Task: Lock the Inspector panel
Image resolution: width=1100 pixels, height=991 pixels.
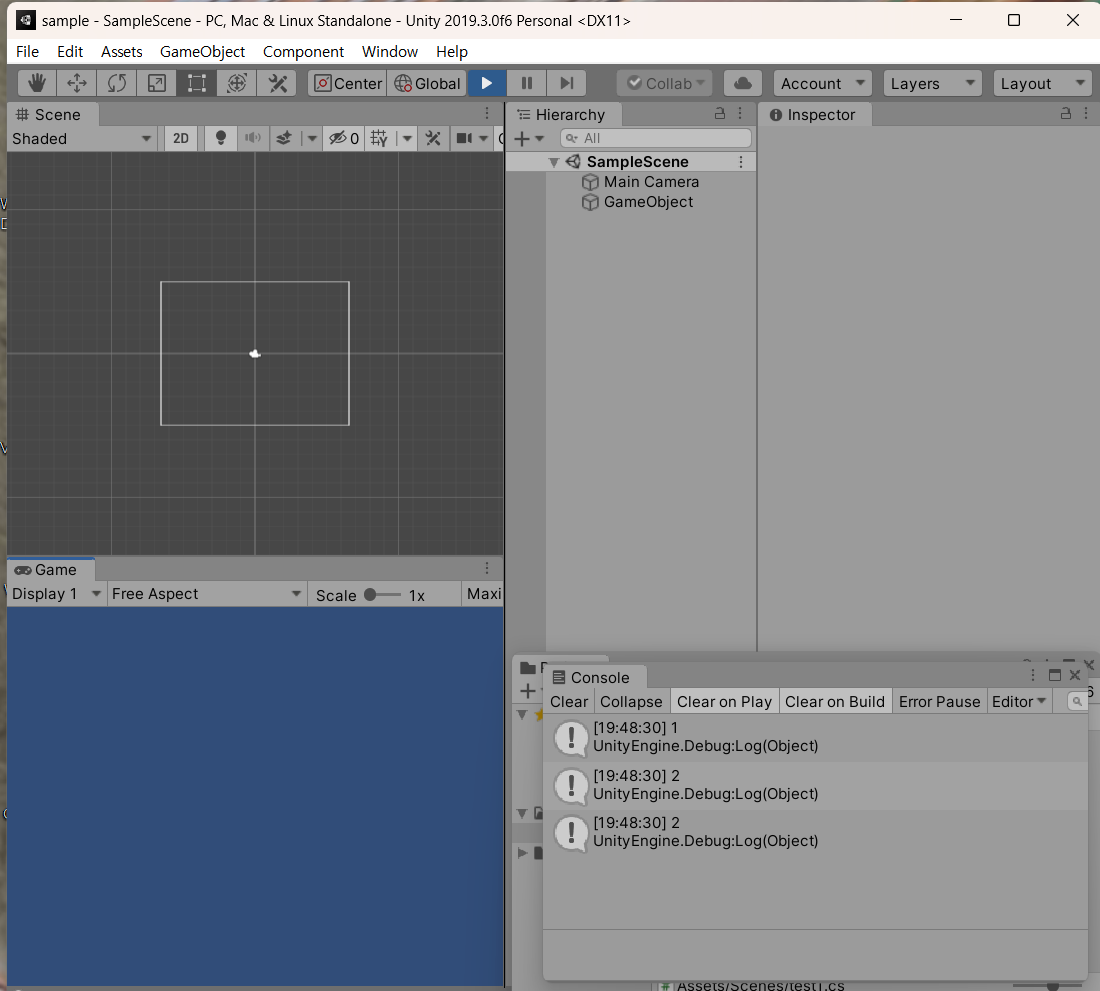Action: click(x=1066, y=114)
